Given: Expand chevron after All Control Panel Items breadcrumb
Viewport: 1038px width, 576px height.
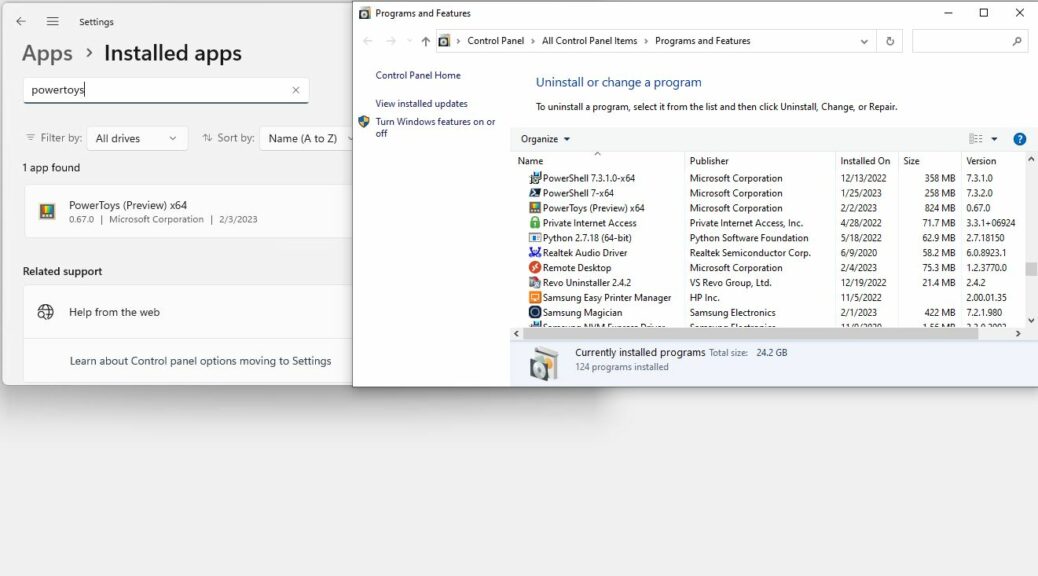Looking at the screenshot, I should click(646, 41).
